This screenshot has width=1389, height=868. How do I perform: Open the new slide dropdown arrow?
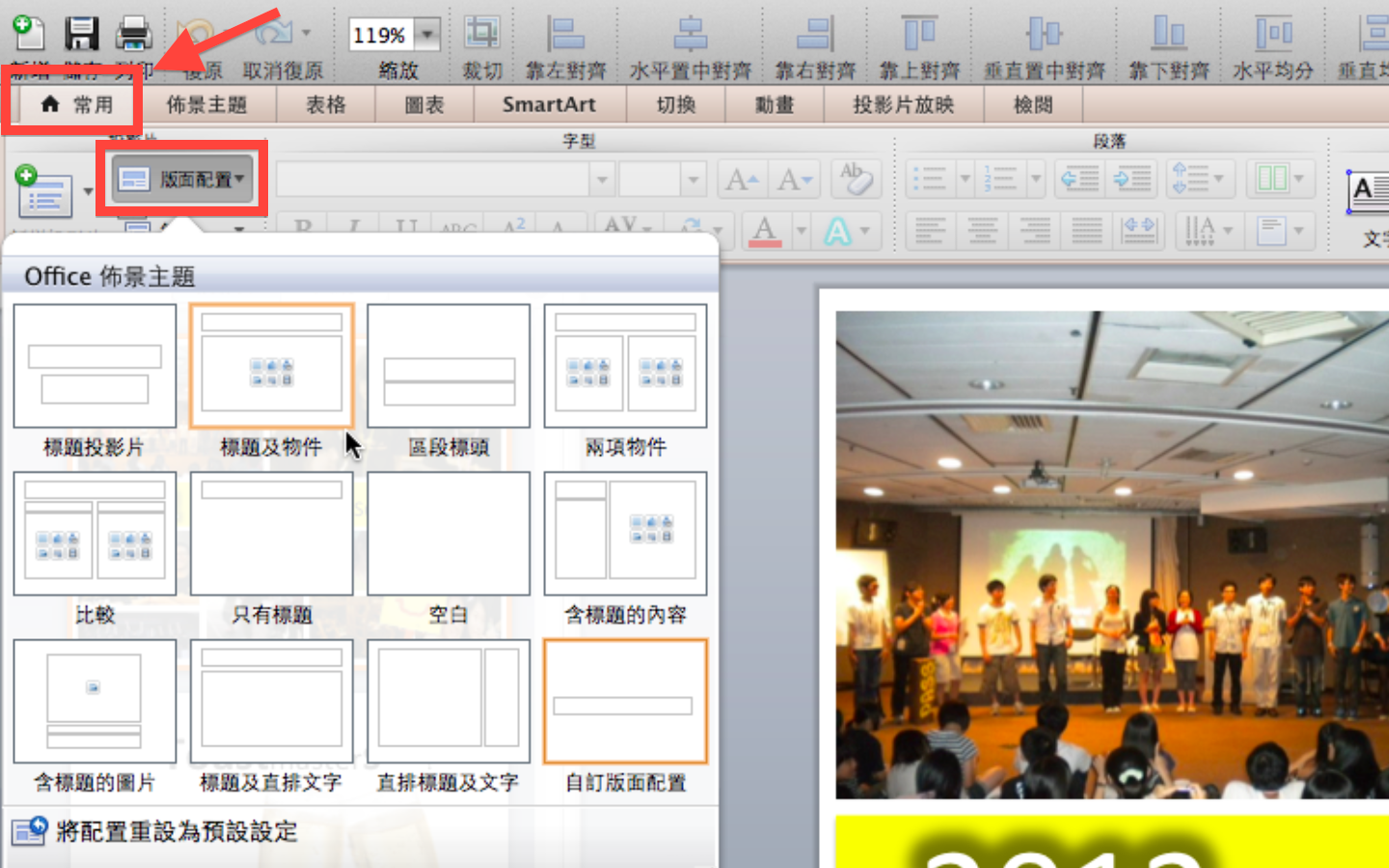click(x=88, y=191)
